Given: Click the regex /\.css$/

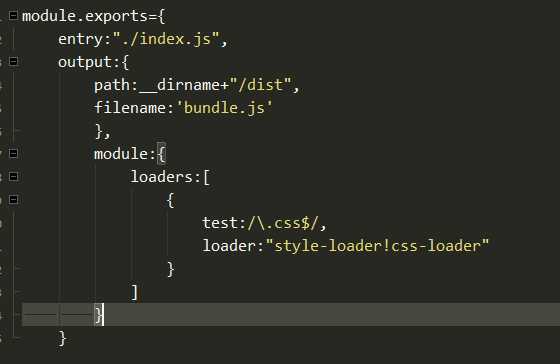Looking at the screenshot, I should (282, 223).
